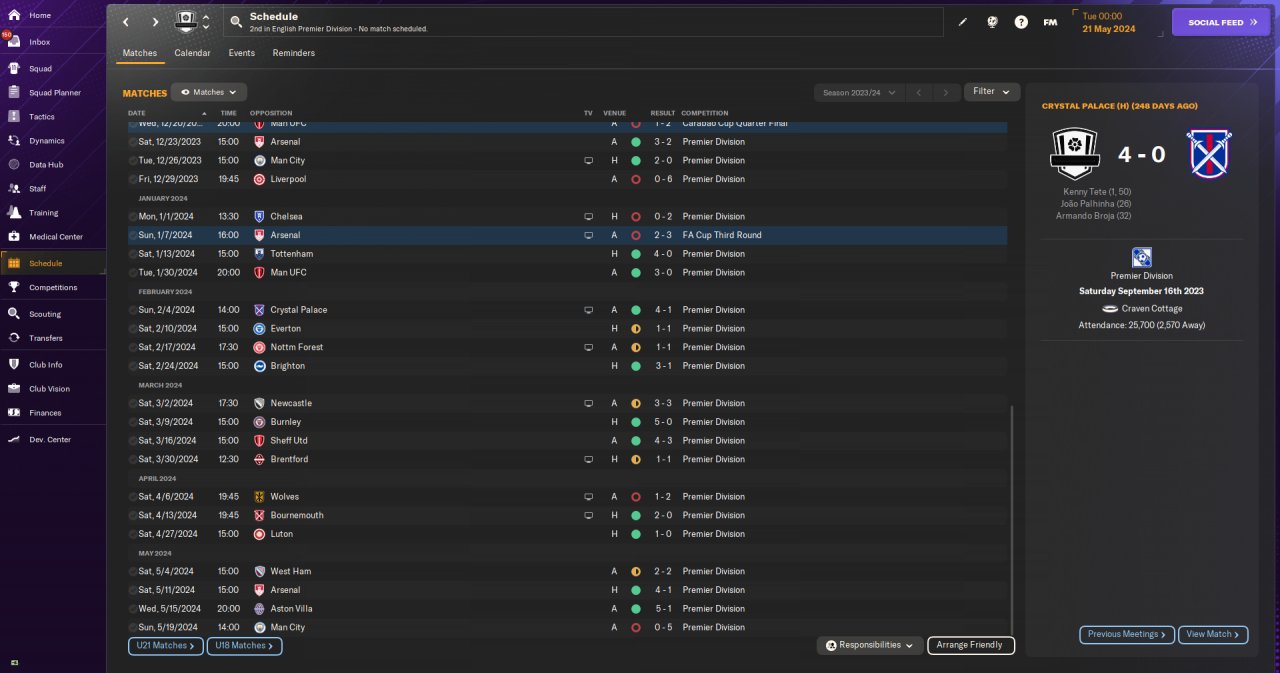Toggle reminder circle for West Ham match
Screen dimensions: 1280x673
click(x=133, y=571)
